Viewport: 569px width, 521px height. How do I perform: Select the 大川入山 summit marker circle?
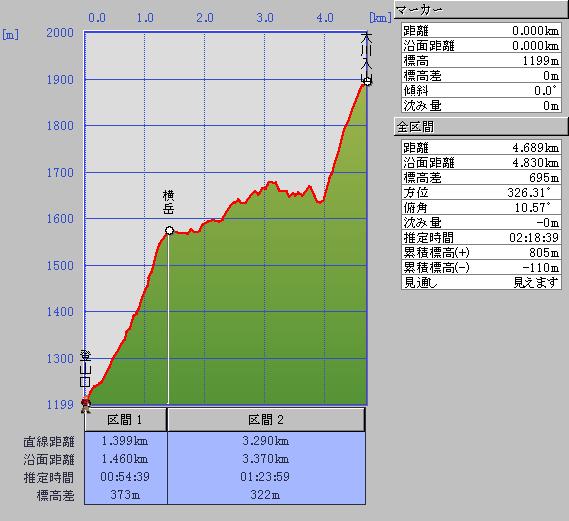(367, 81)
